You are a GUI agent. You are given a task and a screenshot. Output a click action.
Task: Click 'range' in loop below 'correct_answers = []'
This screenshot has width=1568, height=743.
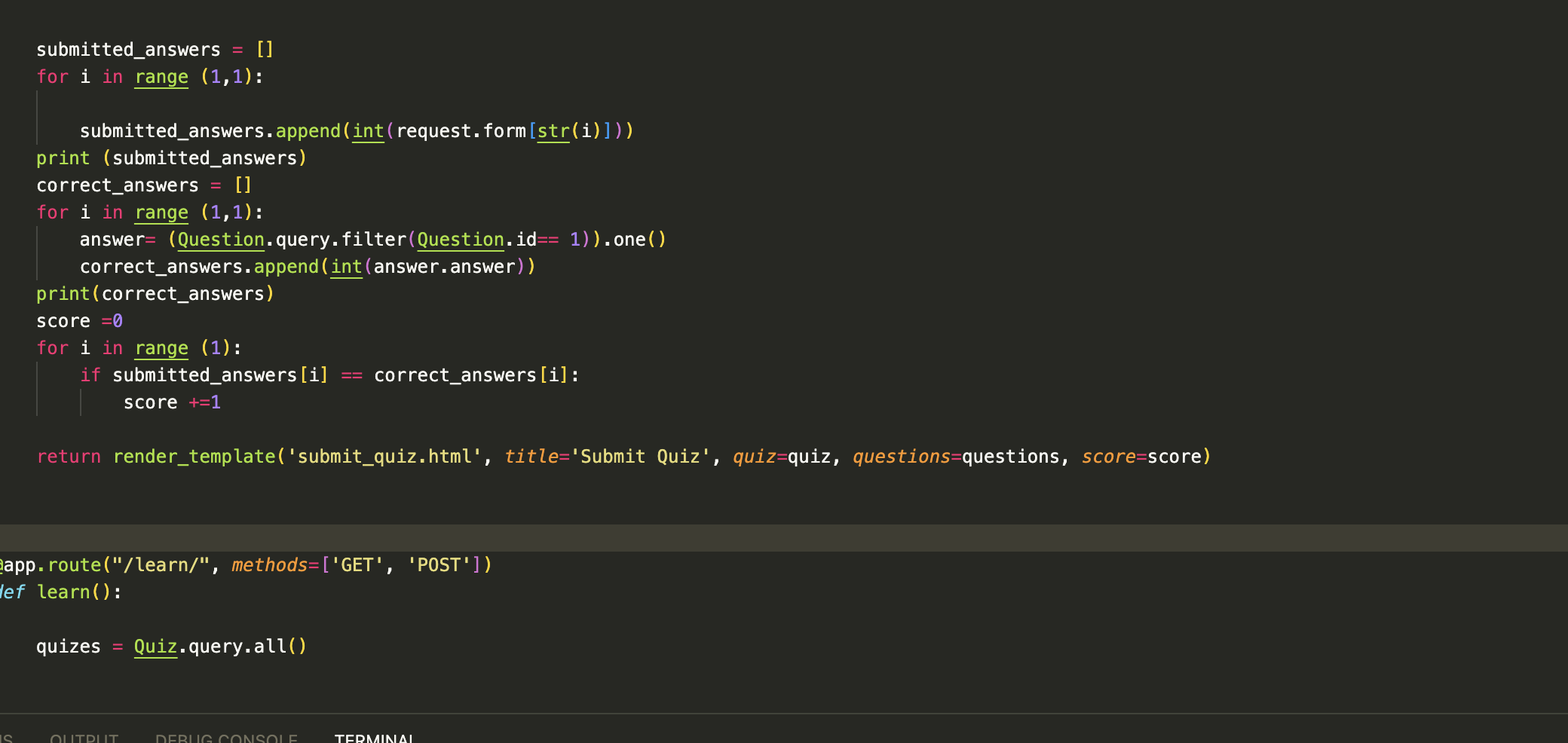[x=161, y=213]
